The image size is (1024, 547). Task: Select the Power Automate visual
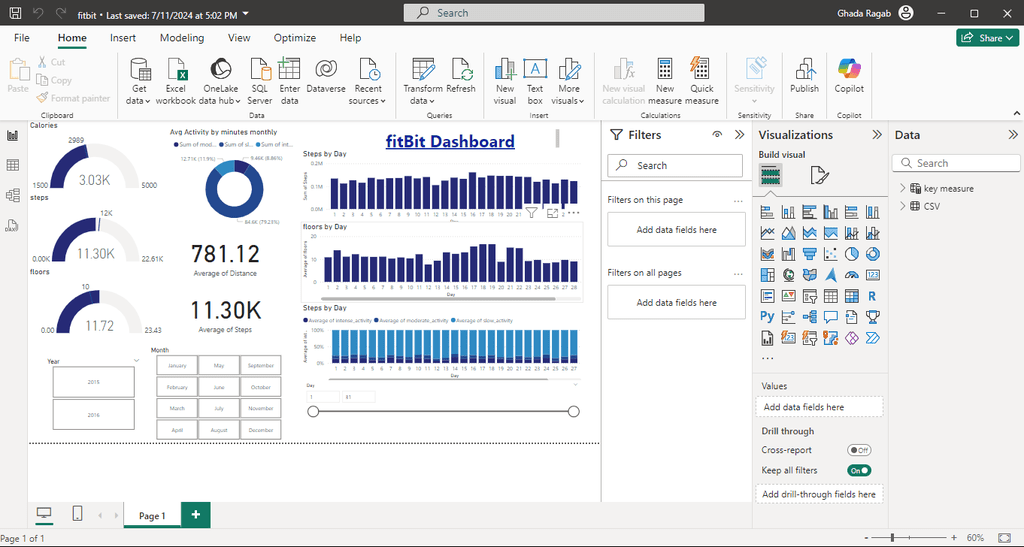point(872,337)
